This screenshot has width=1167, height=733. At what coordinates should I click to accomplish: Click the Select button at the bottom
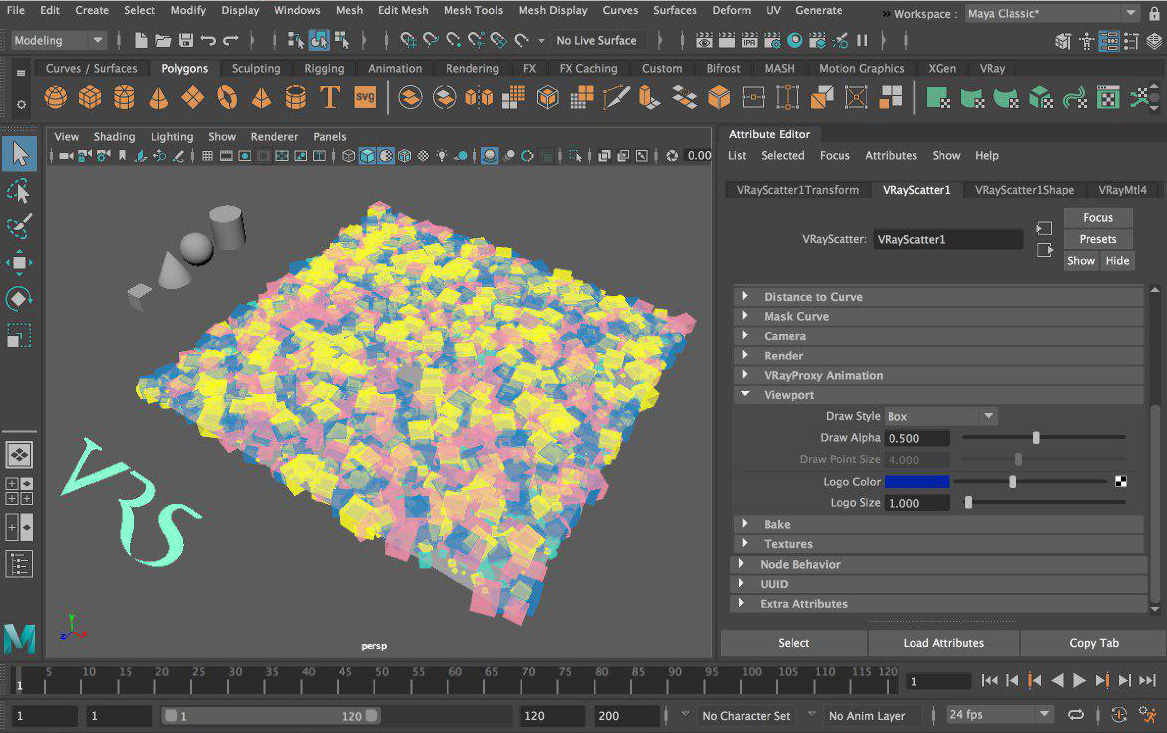coord(793,643)
